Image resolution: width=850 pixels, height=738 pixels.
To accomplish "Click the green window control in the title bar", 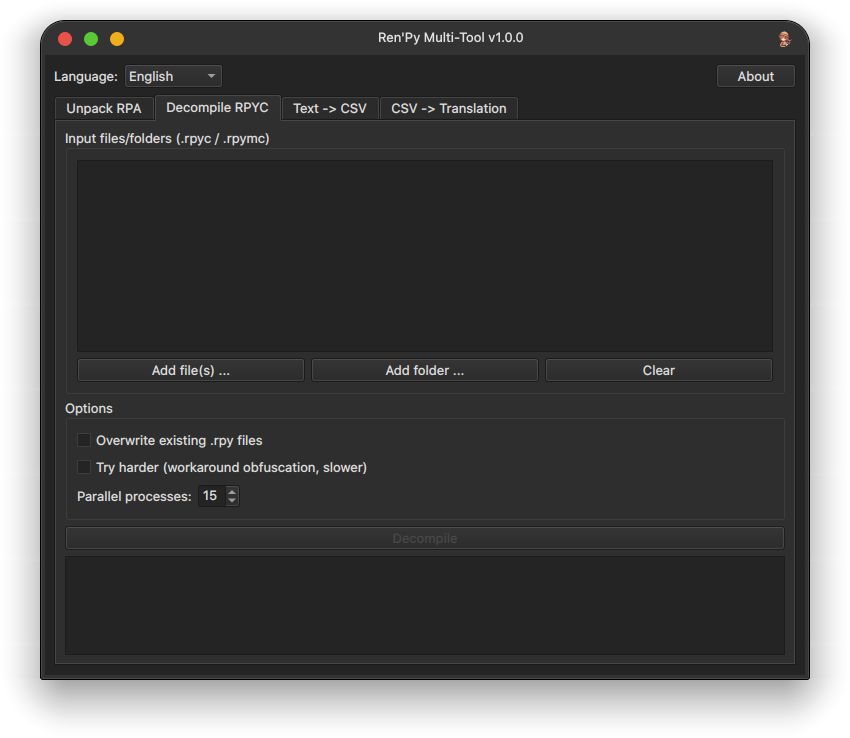I will 91,39.
